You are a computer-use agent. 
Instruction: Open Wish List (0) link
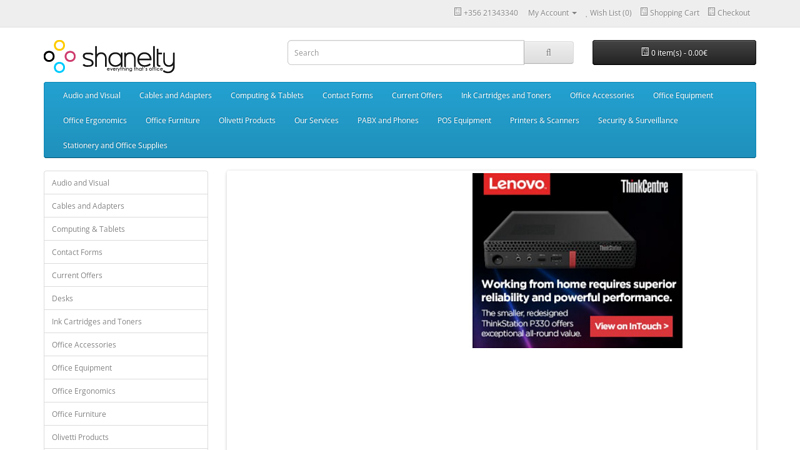pos(610,13)
